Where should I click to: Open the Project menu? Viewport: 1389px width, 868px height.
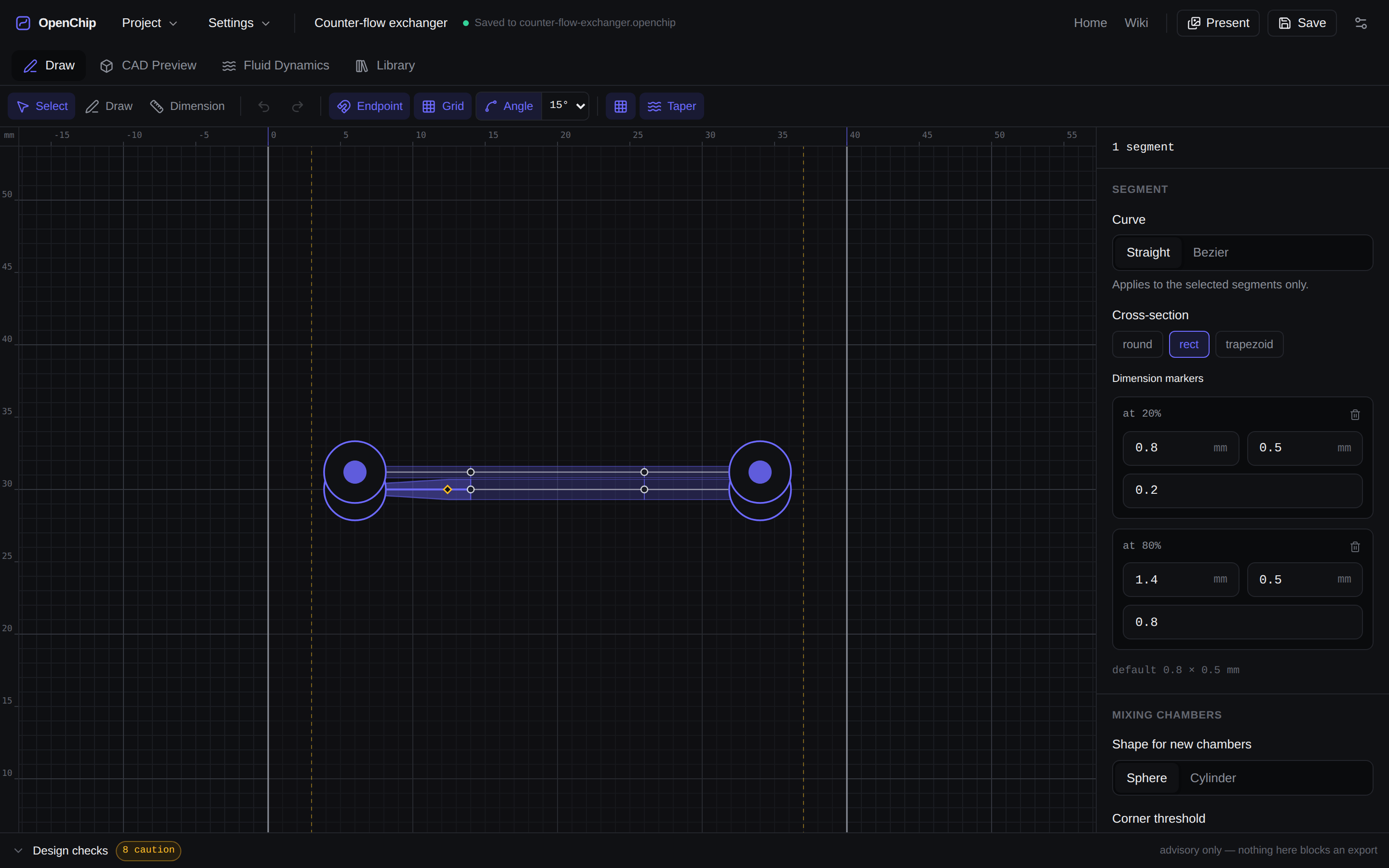click(x=149, y=23)
